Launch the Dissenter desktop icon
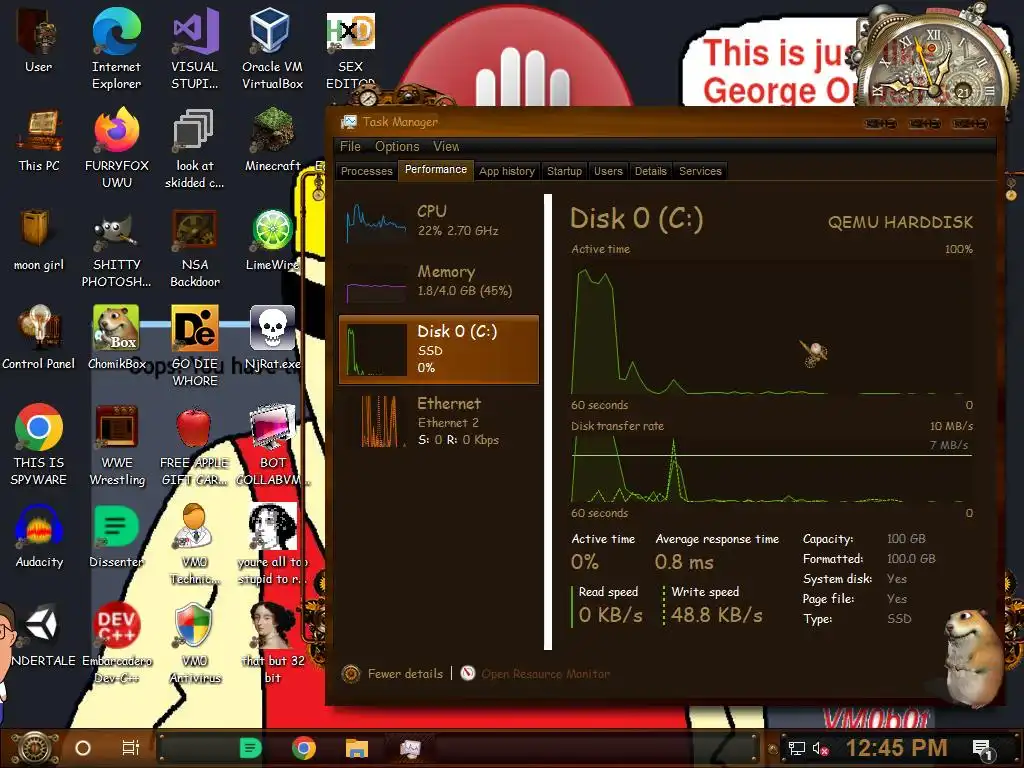1024x768 pixels. point(117,536)
